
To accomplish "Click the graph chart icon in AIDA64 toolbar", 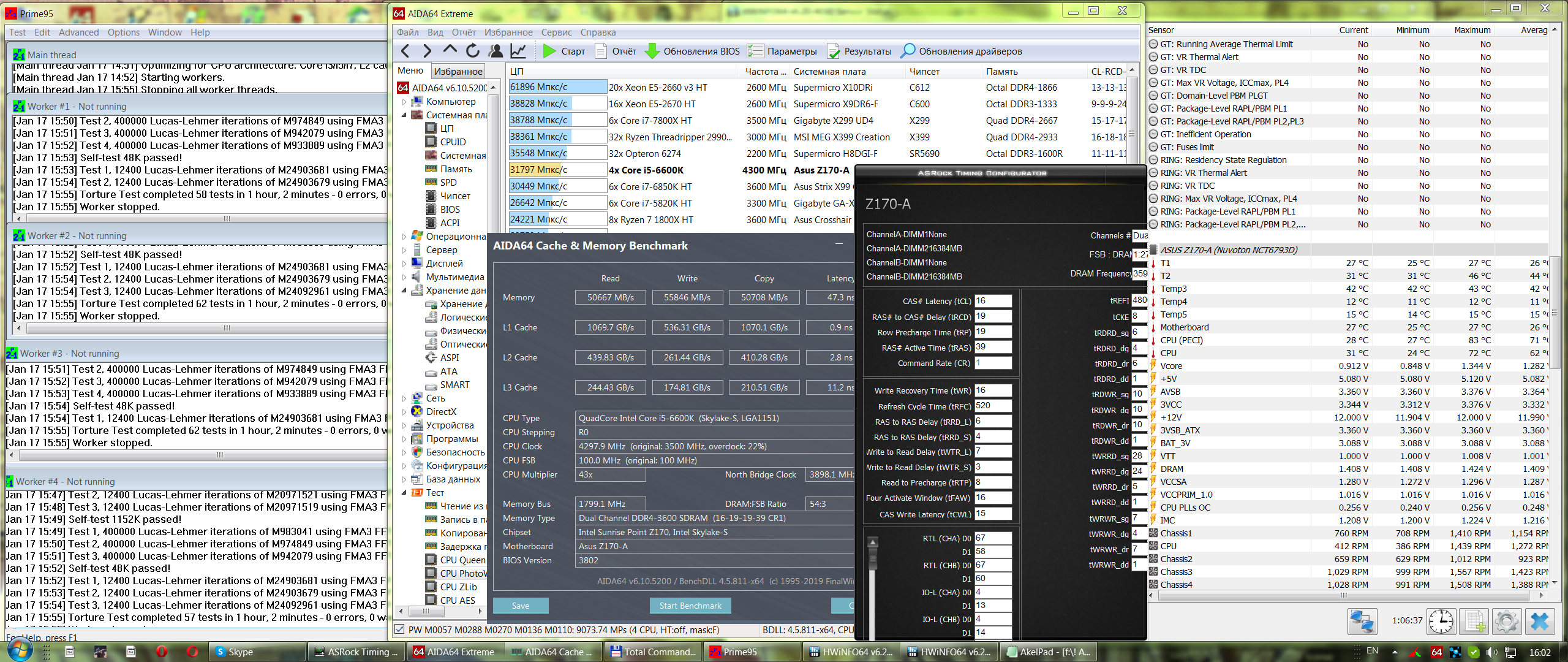I will coord(518,51).
